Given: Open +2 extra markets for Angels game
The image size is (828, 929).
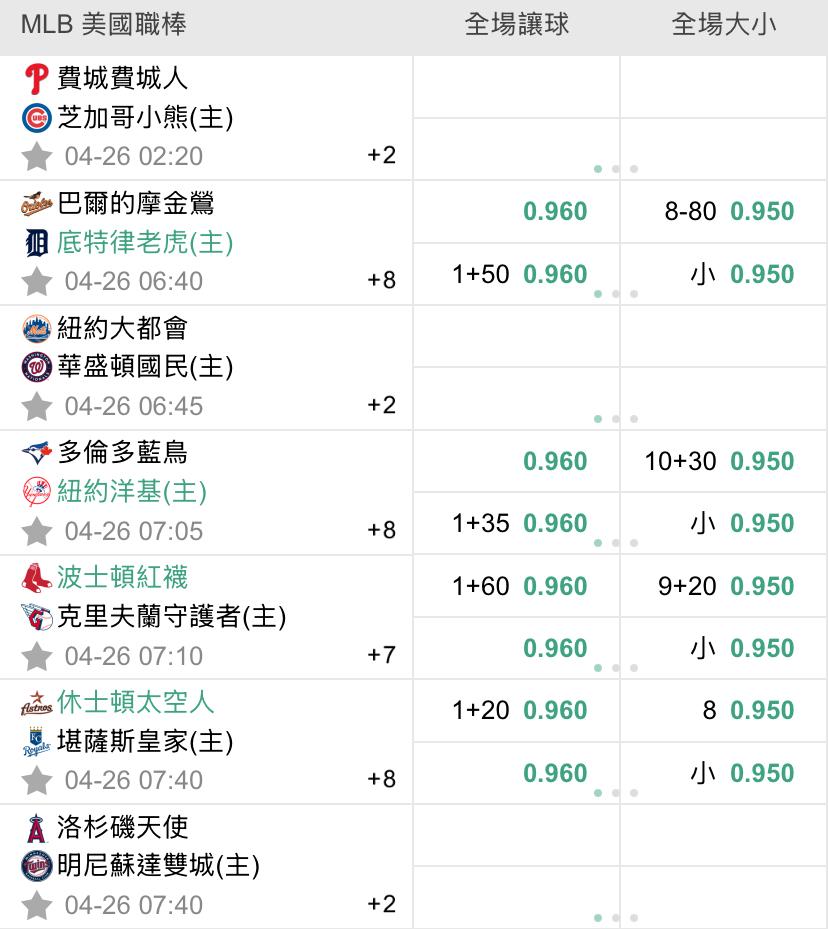Looking at the screenshot, I should (382, 905).
